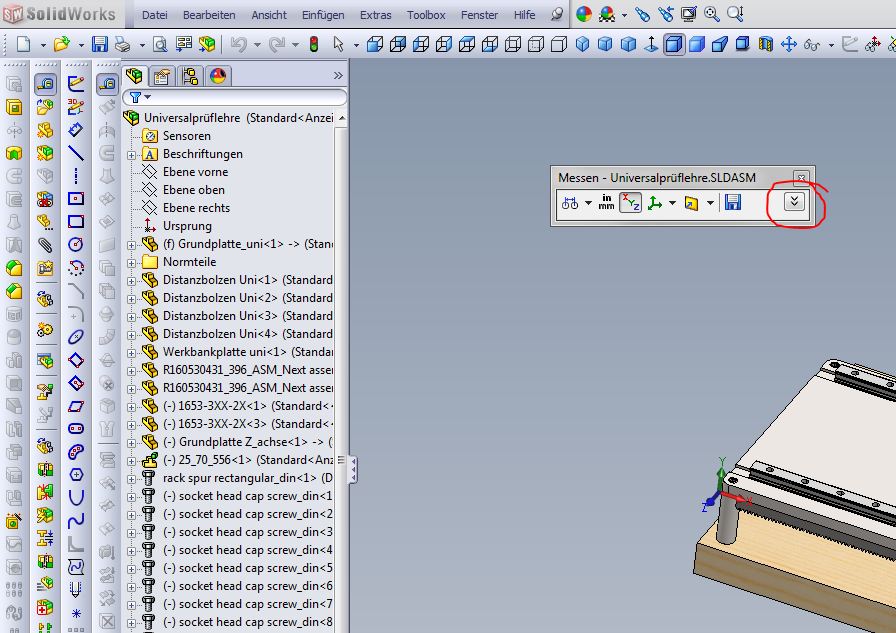Open Edit Appearance color ball icon

[583, 14]
